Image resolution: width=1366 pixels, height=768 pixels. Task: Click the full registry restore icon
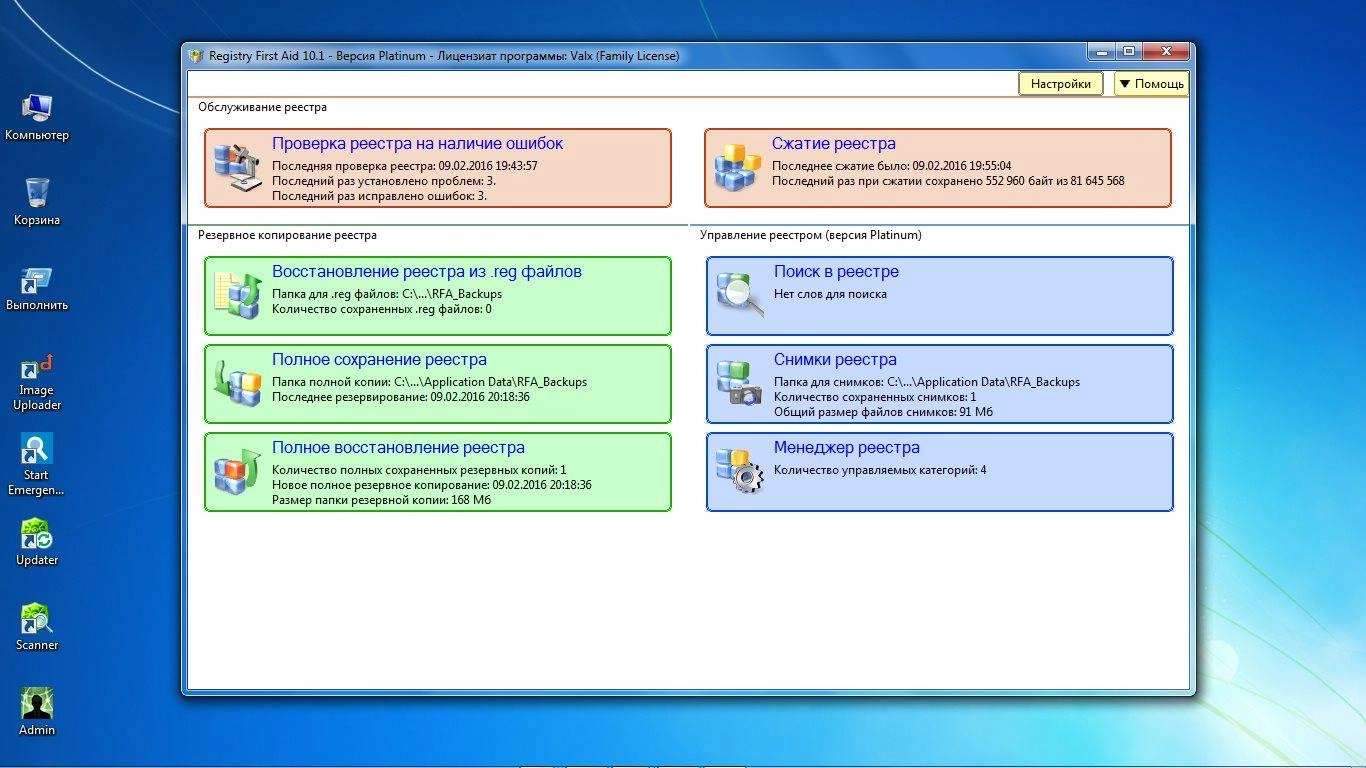pos(237,472)
